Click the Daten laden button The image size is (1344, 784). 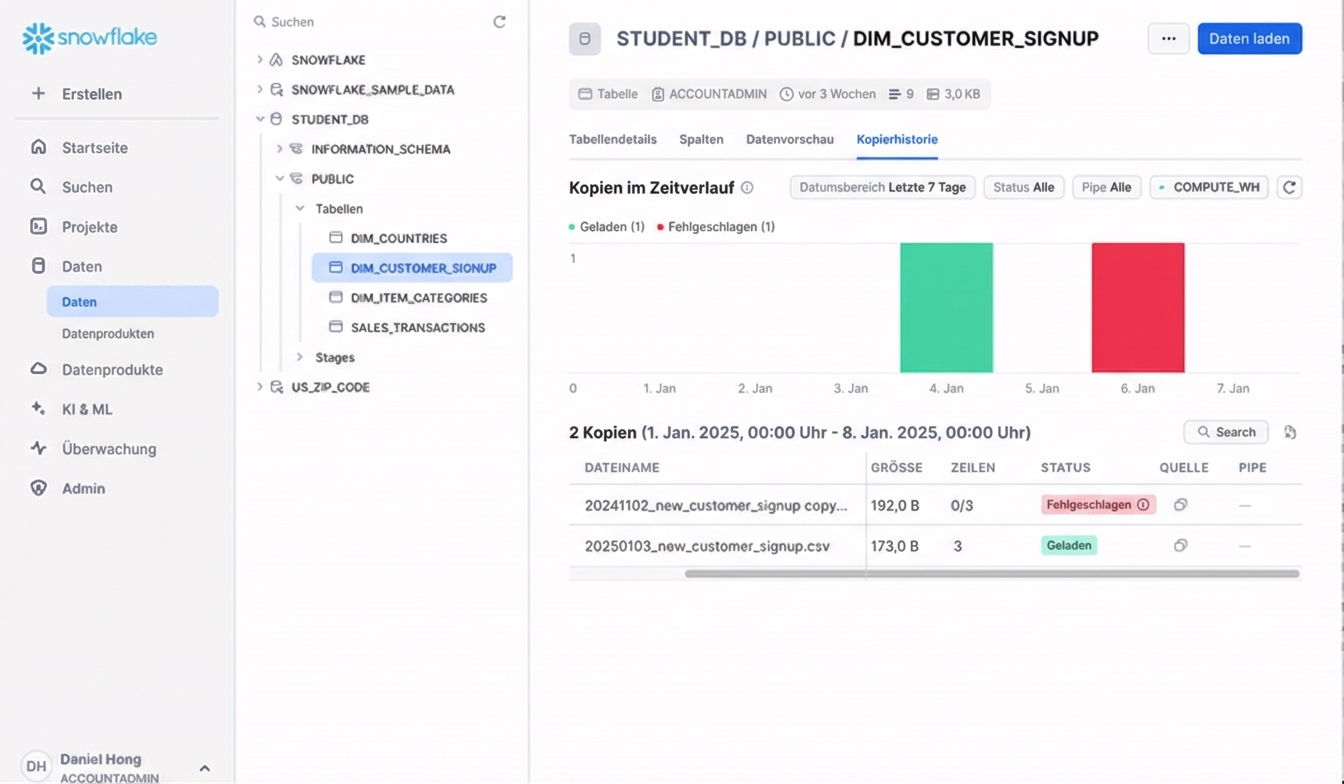click(x=1249, y=39)
